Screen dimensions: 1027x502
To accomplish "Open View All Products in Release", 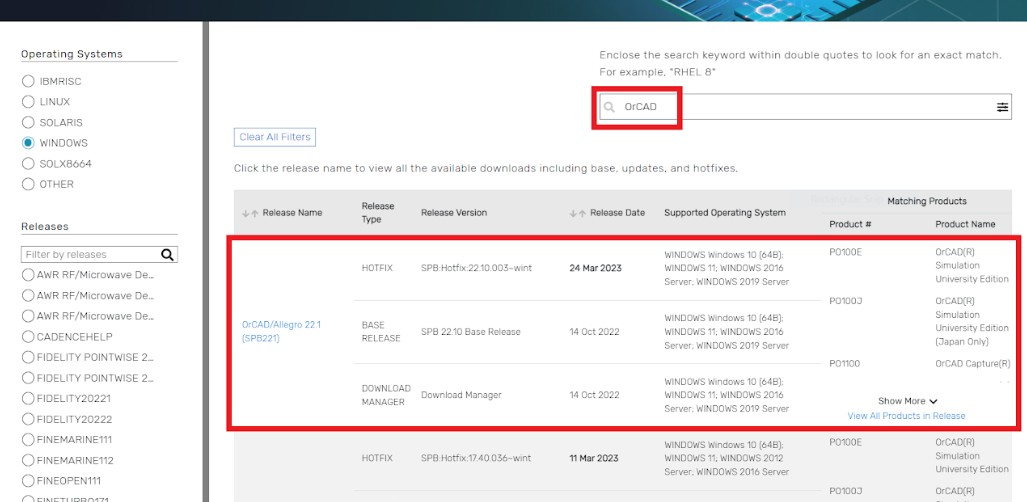I will (906, 416).
